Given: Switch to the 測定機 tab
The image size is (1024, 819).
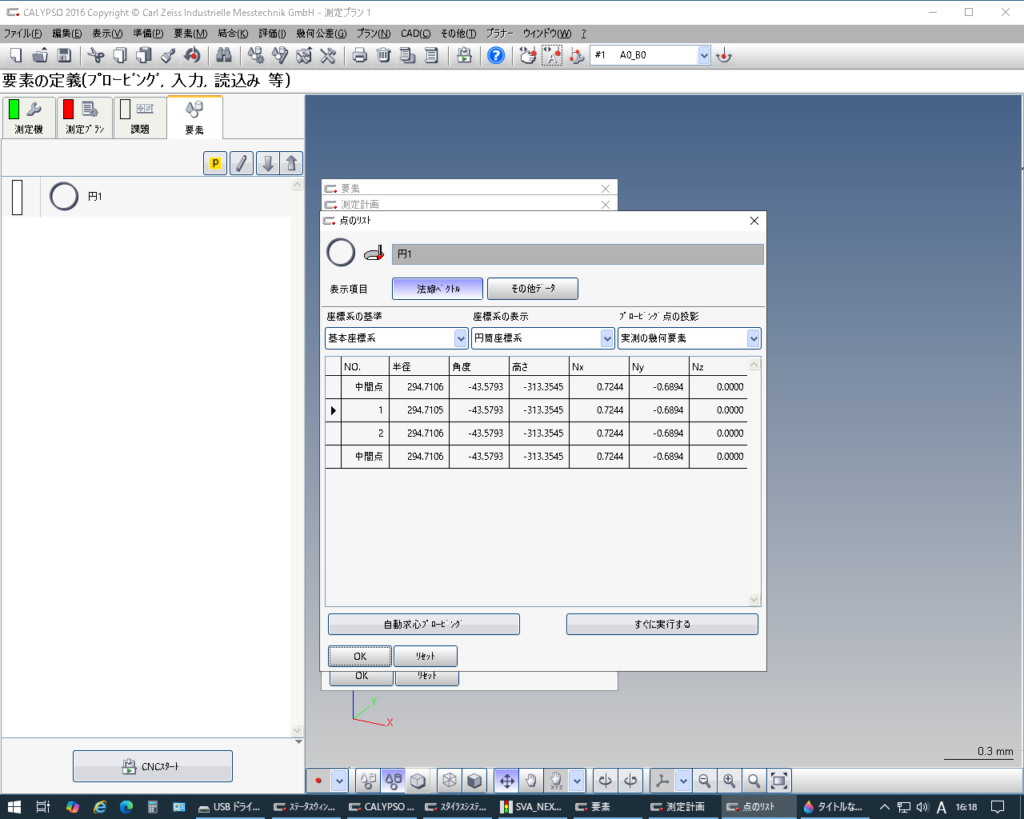Looking at the screenshot, I should pos(27,118).
